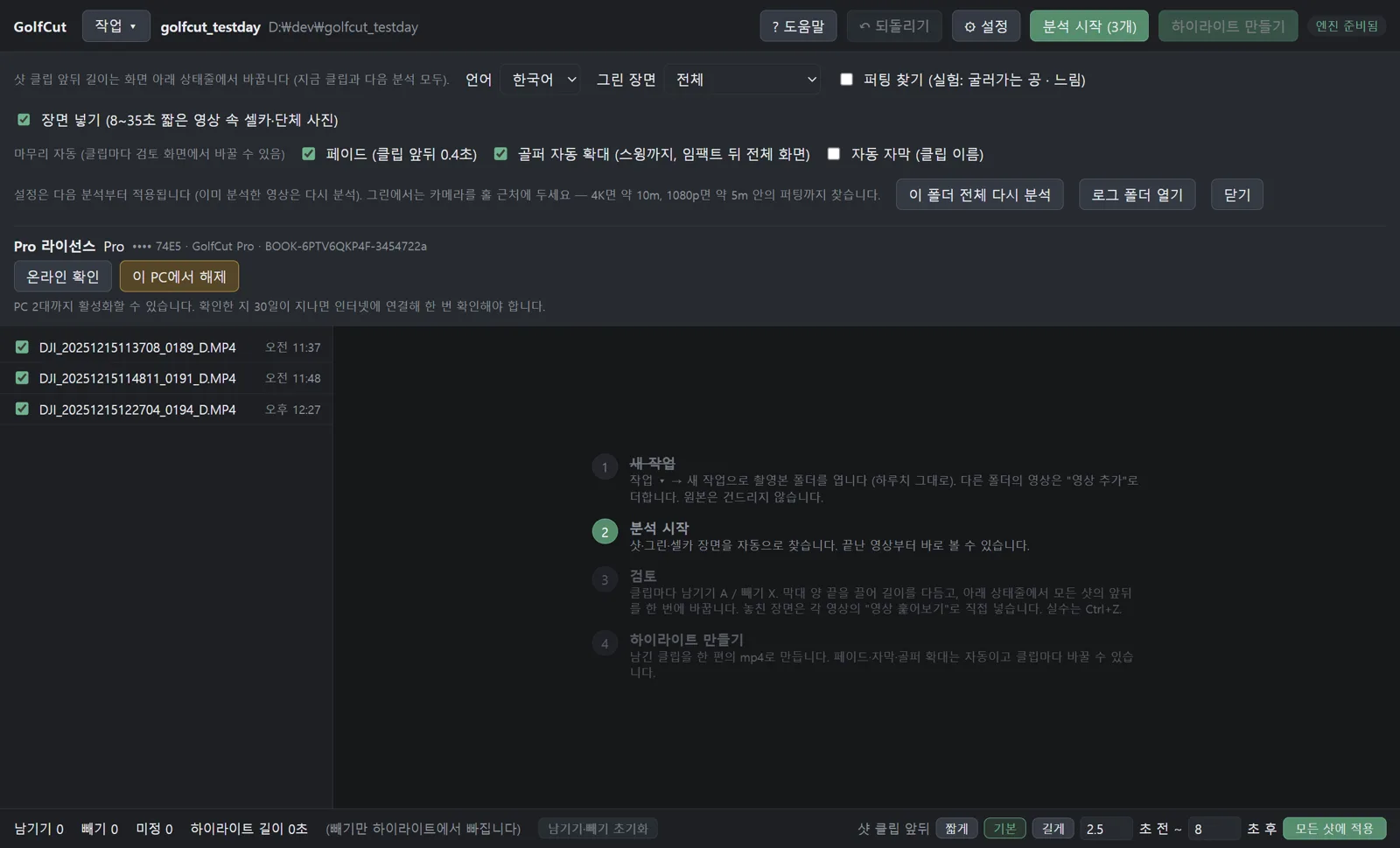
Task: Close the settings panel with 닫기
Action: click(x=1237, y=194)
